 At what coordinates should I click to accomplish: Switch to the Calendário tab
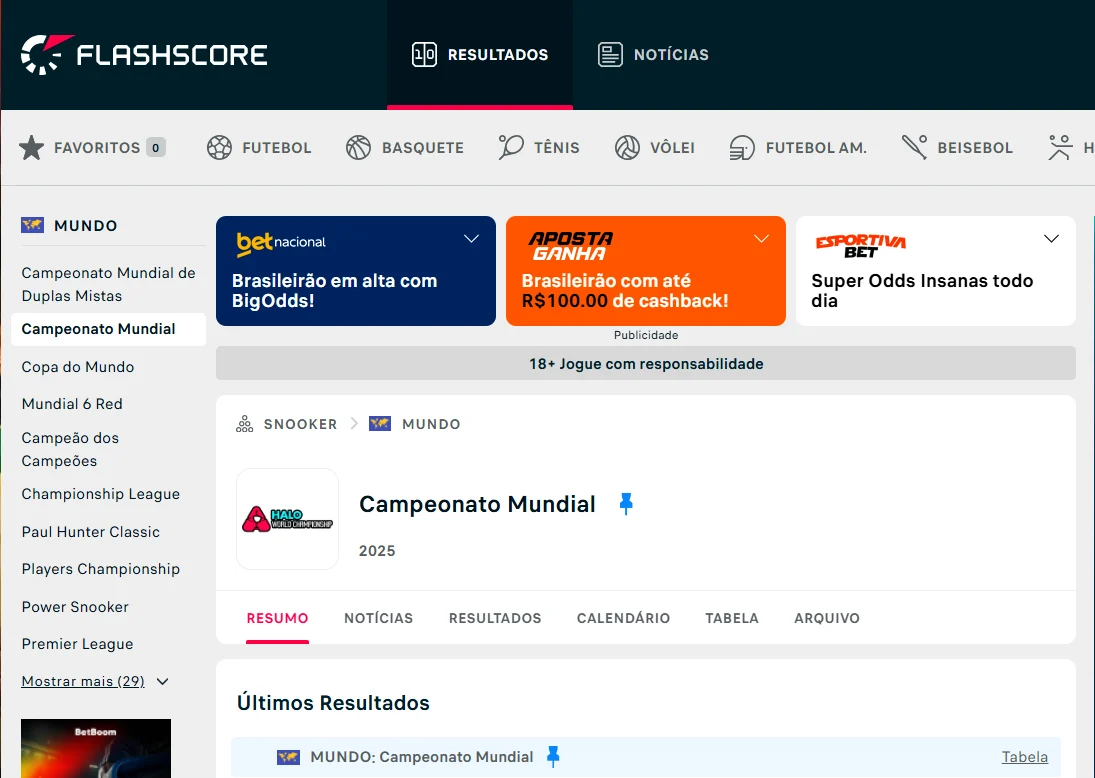pos(623,618)
